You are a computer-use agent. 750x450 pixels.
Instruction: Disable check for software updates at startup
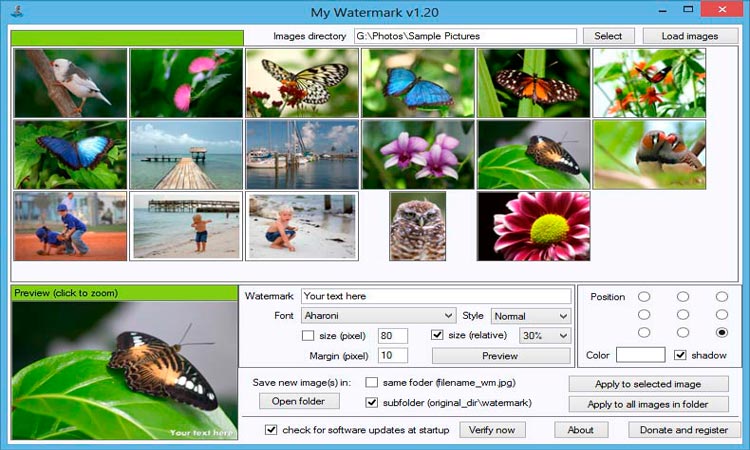pos(271,429)
